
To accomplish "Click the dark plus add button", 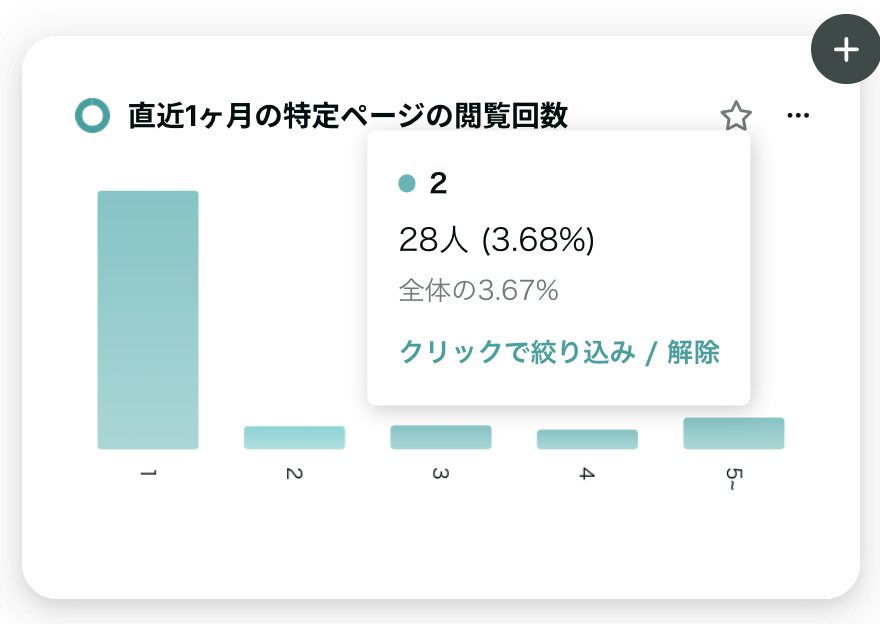I will click(846, 49).
